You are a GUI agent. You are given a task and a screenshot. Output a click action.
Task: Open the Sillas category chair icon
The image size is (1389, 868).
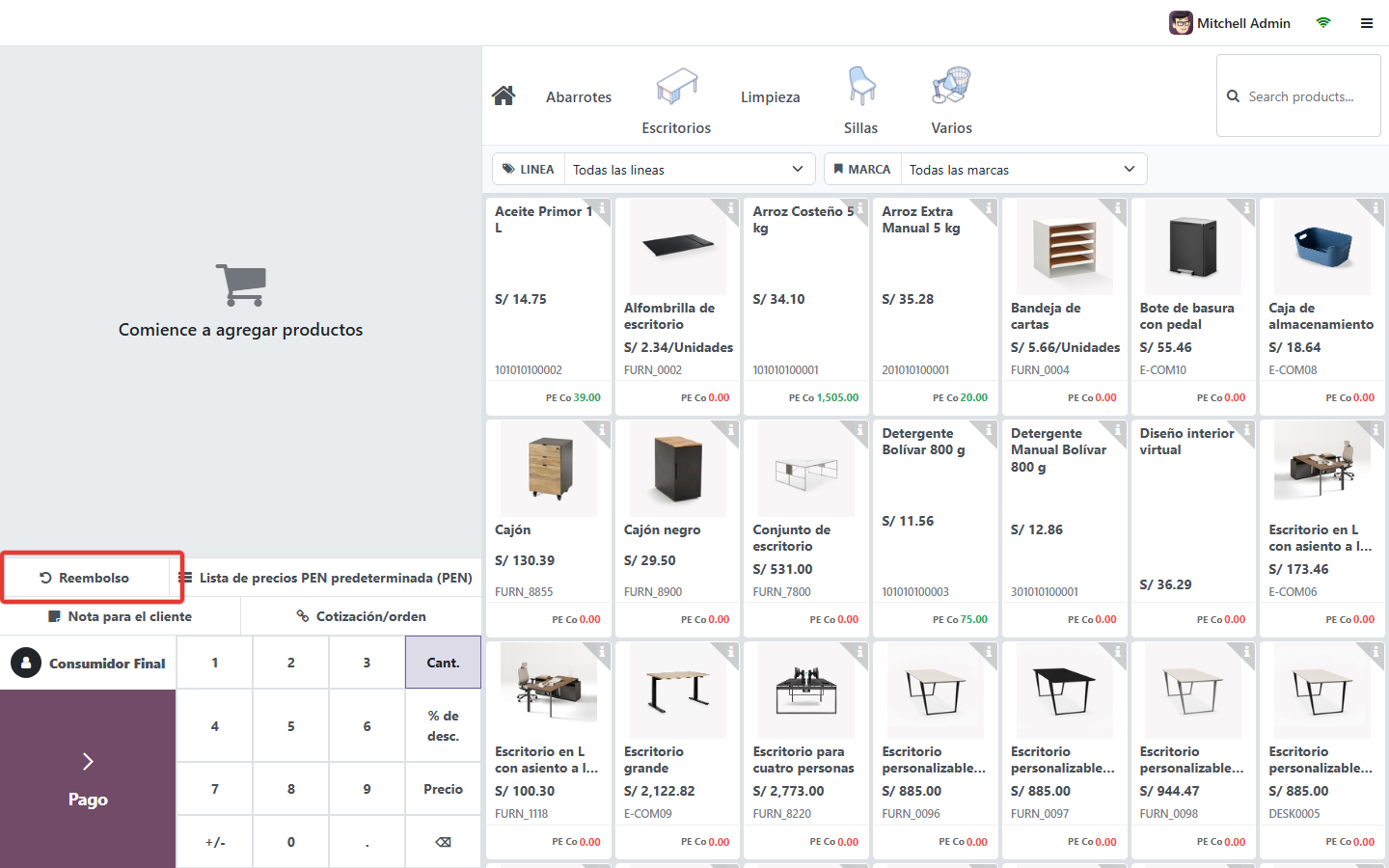(x=861, y=88)
